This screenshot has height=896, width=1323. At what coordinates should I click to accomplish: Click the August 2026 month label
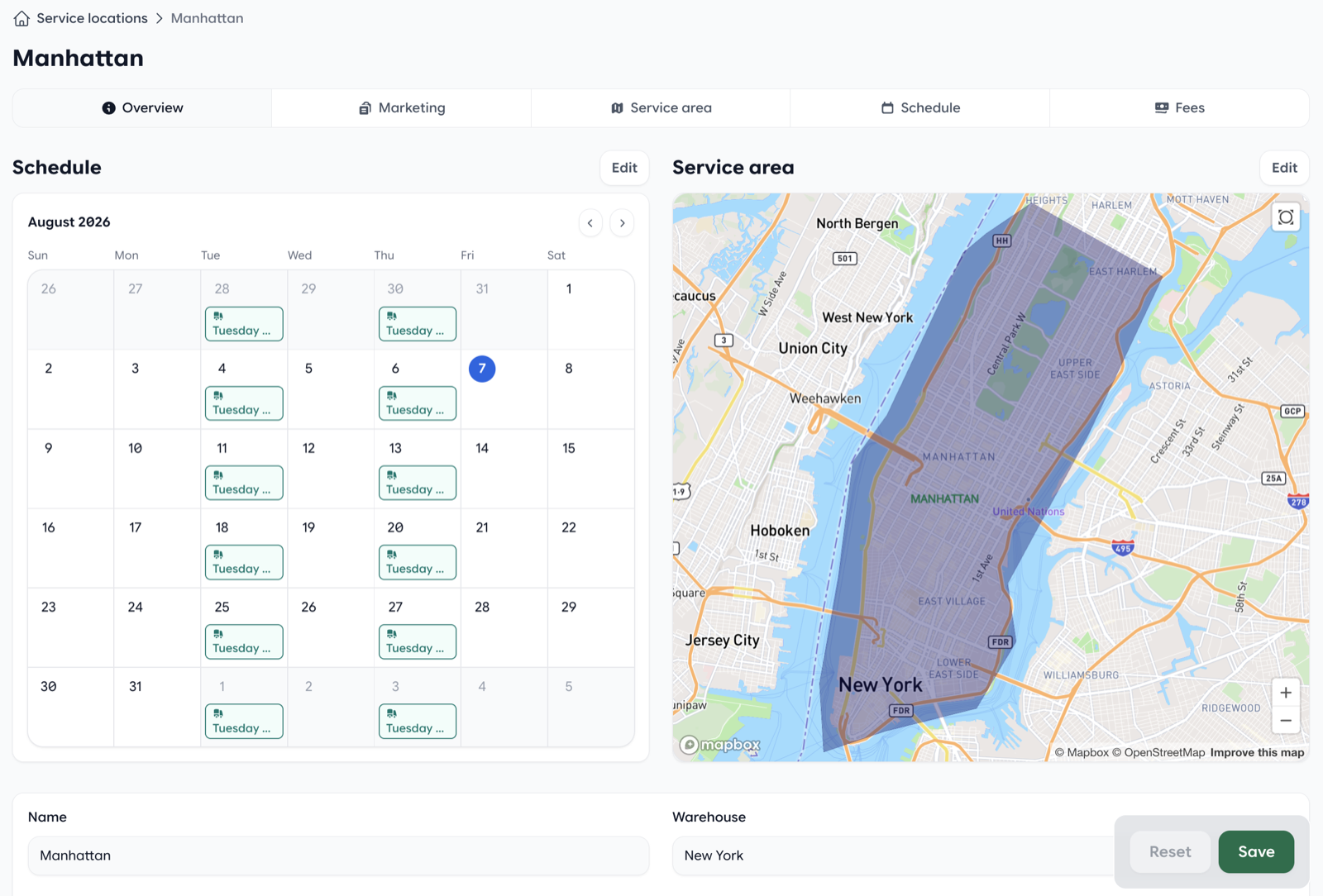tap(69, 222)
